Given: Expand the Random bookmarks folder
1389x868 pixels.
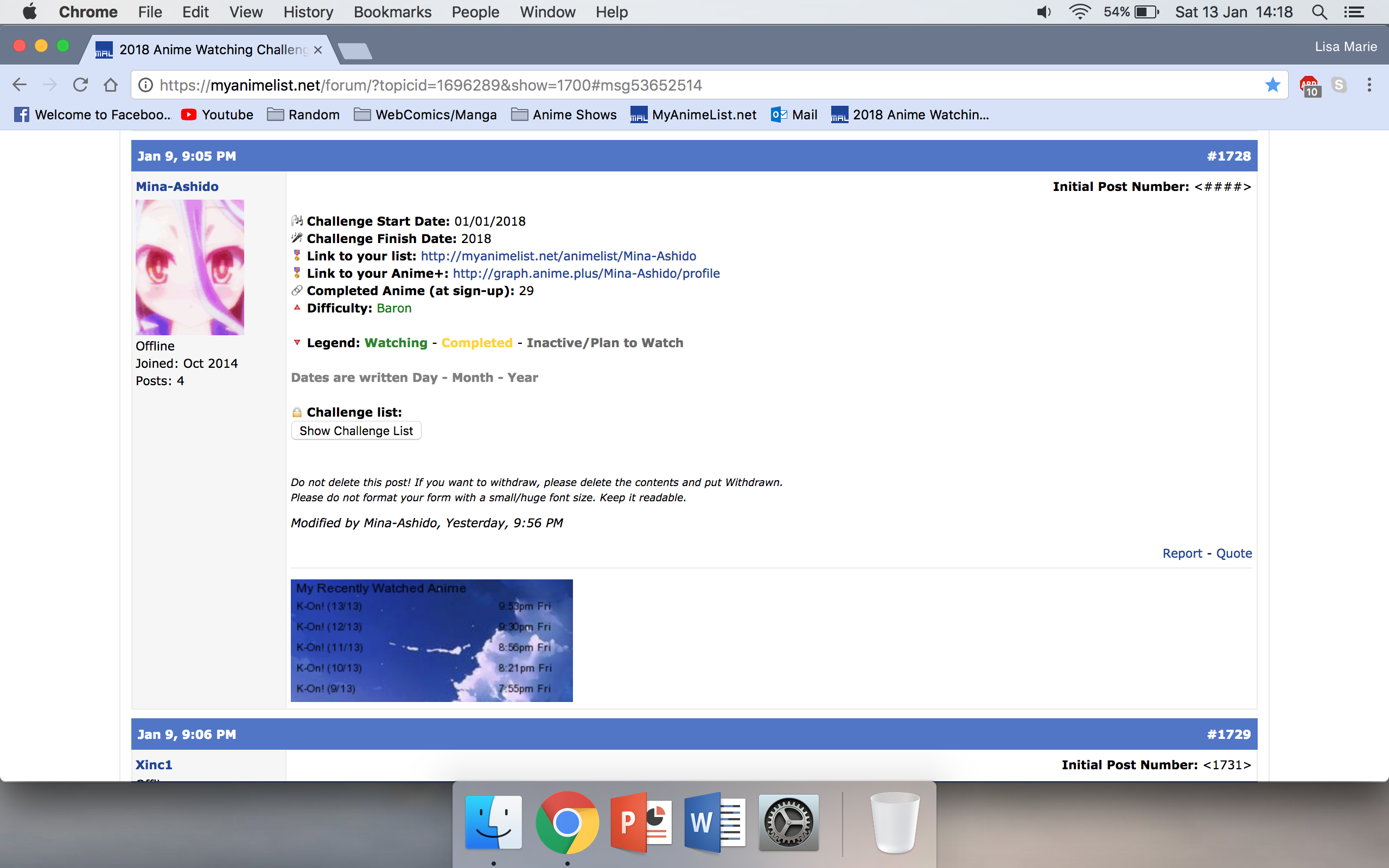Looking at the screenshot, I should tap(304, 115).
